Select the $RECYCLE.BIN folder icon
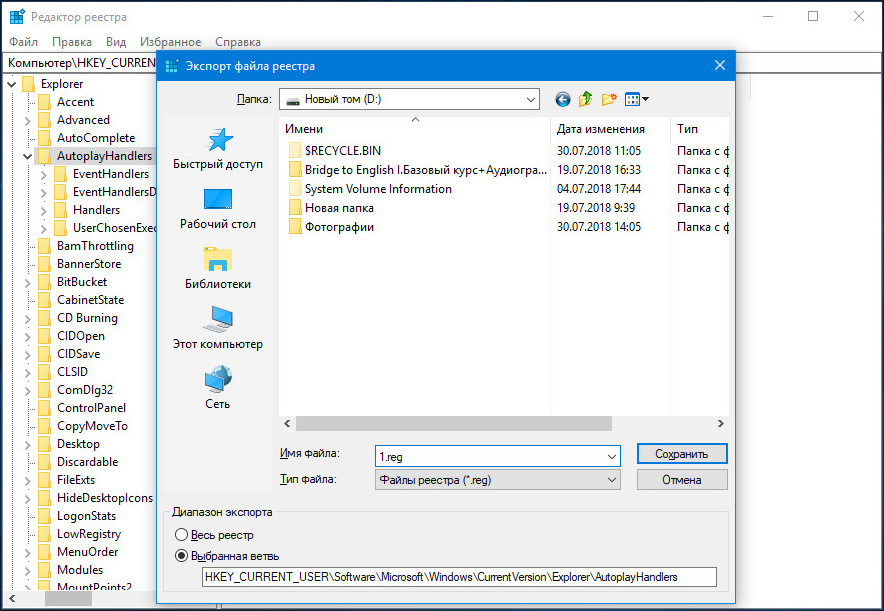884x611 pixels. coord(295,150)
